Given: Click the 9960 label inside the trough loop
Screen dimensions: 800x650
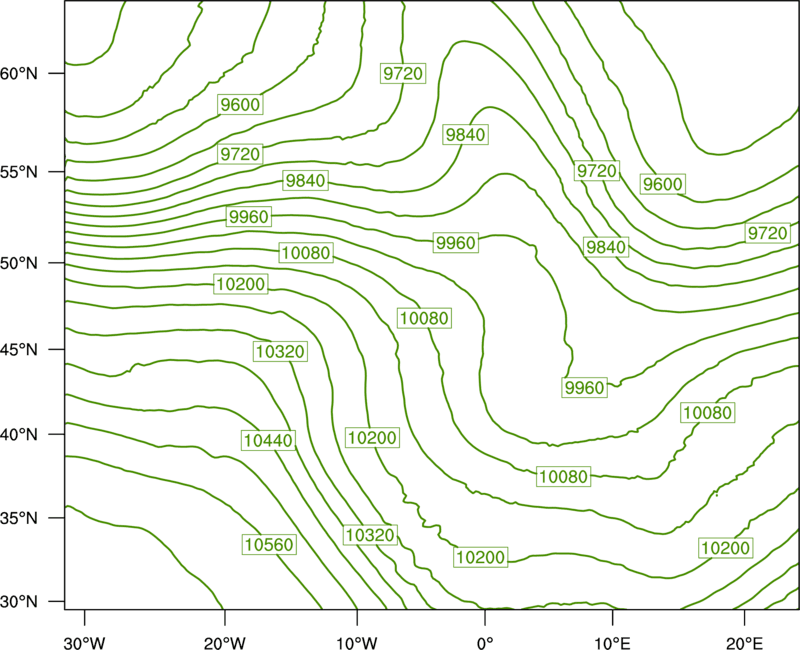Looking at the screenshot, I should click(584, 388).
